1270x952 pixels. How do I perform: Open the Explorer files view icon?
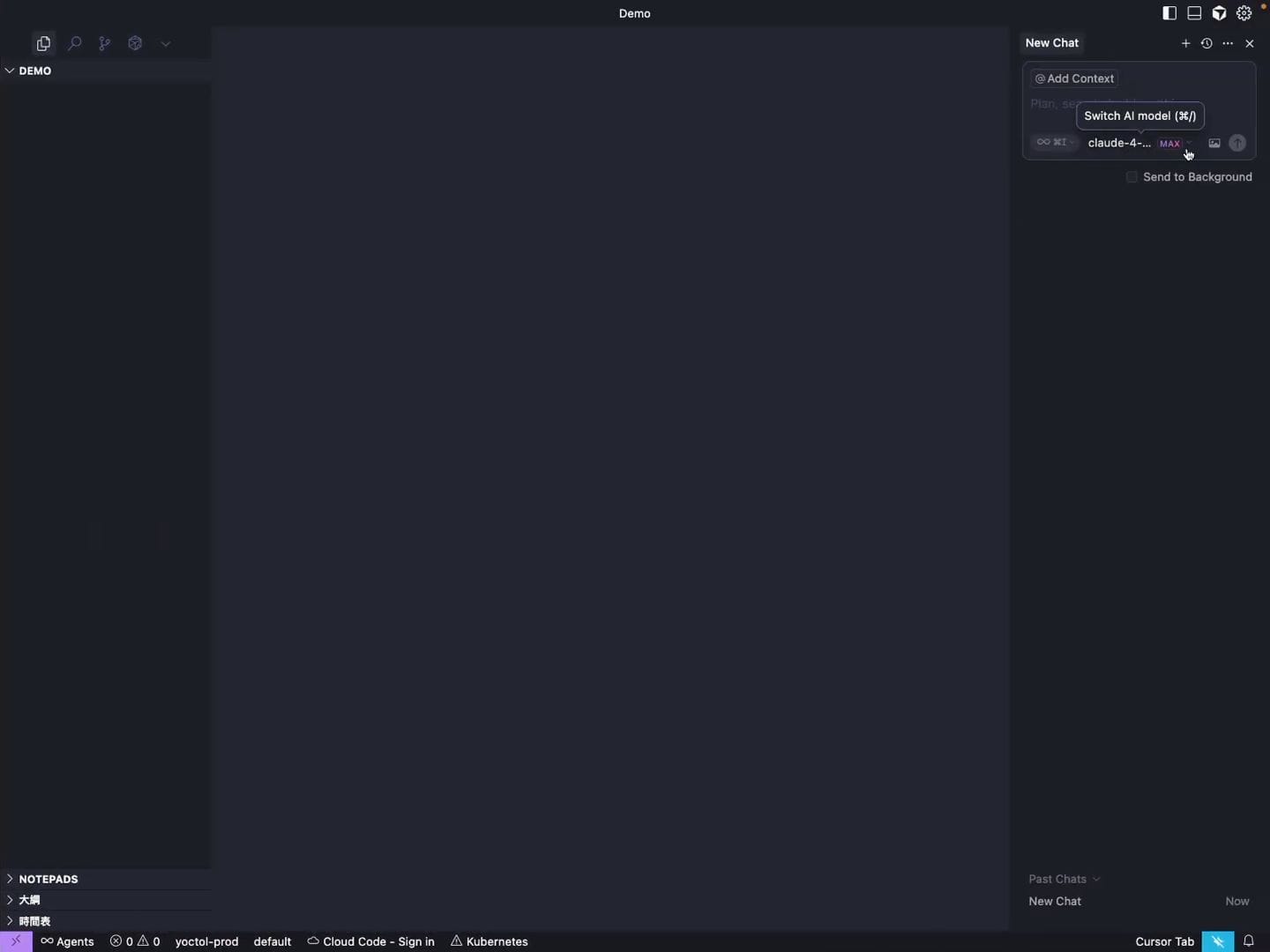[x=43, y=43]
